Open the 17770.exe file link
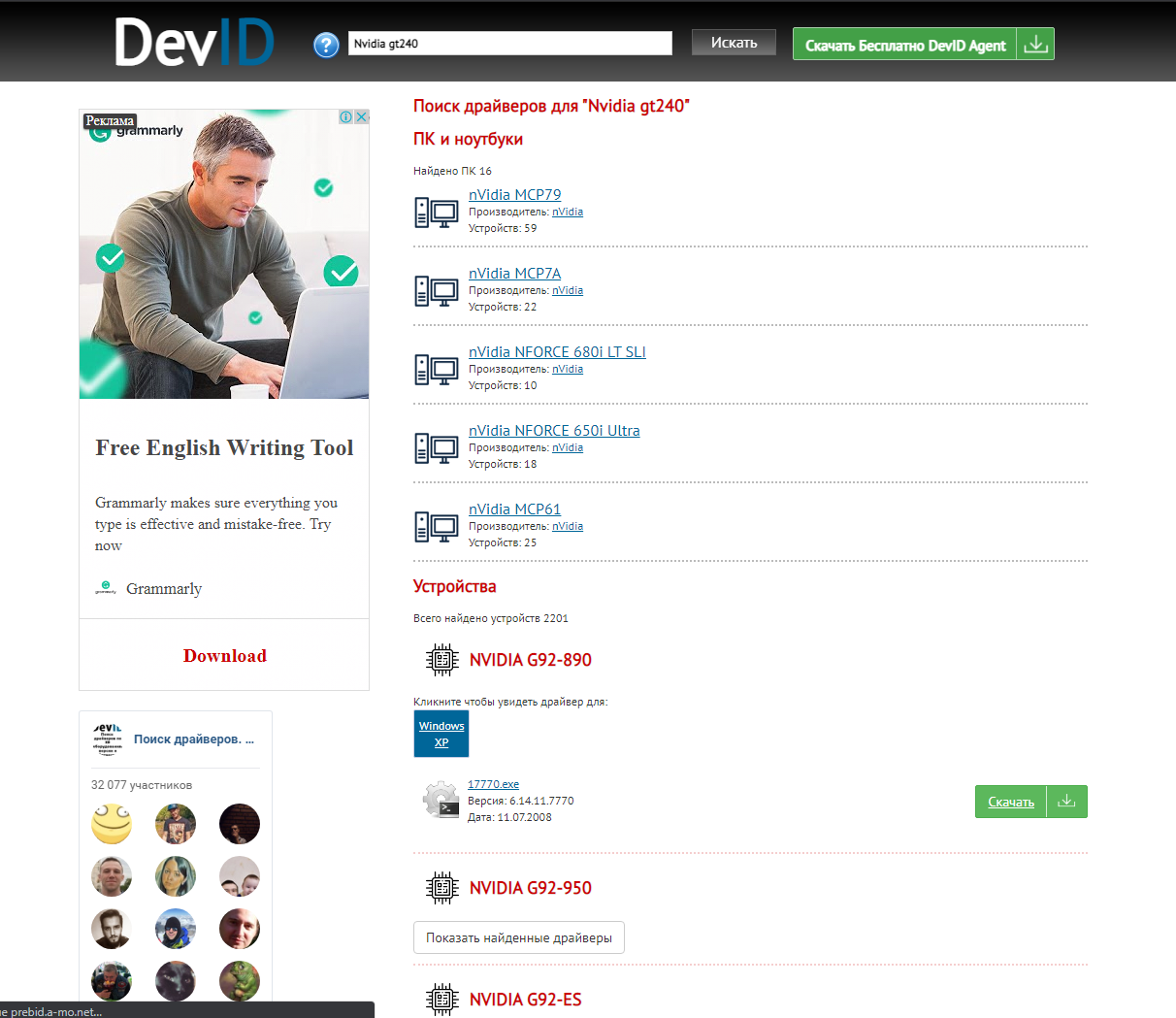 point(493,784)
